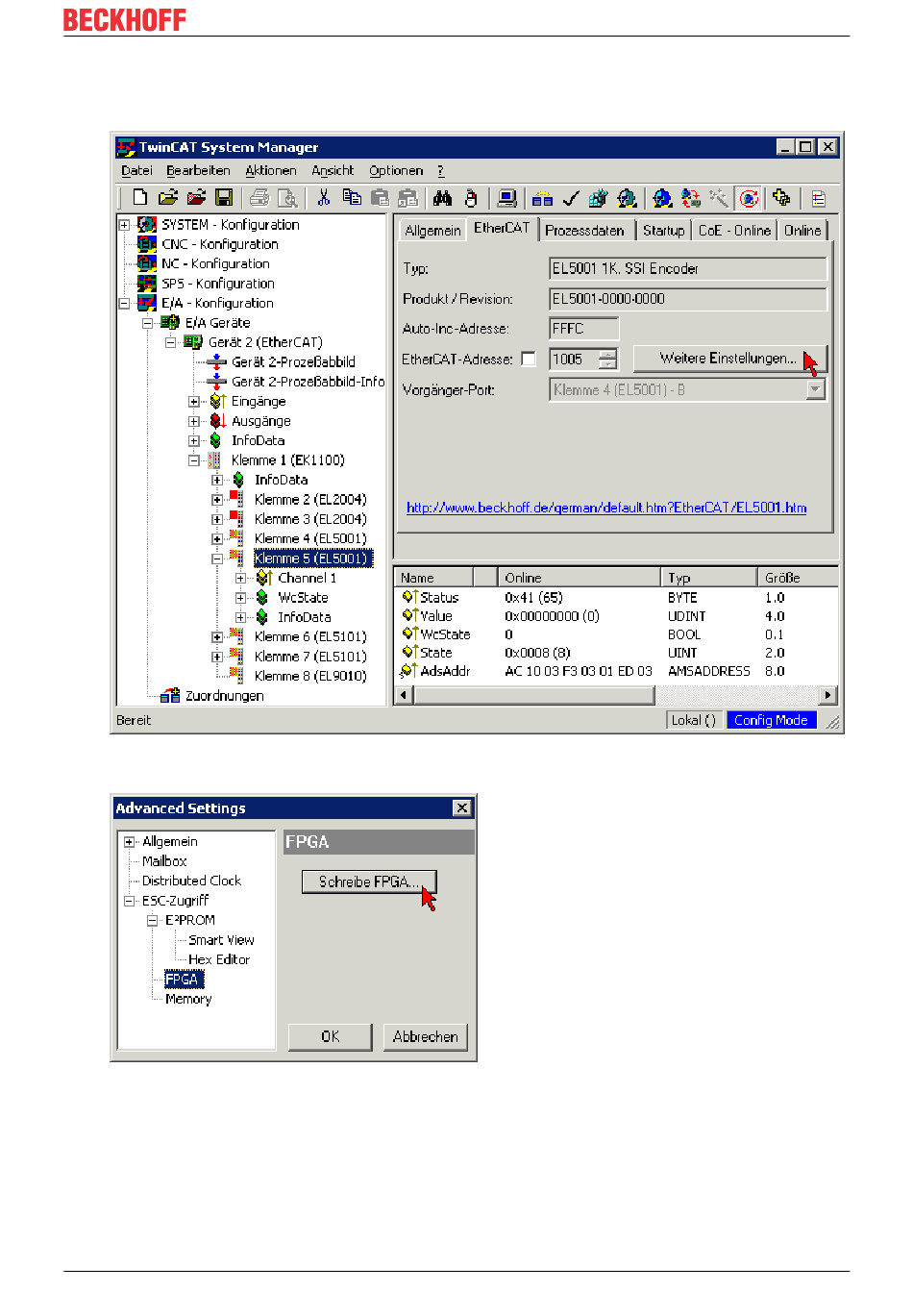Open the Optionen menu

pyautogui.click(x=396, y=170)
